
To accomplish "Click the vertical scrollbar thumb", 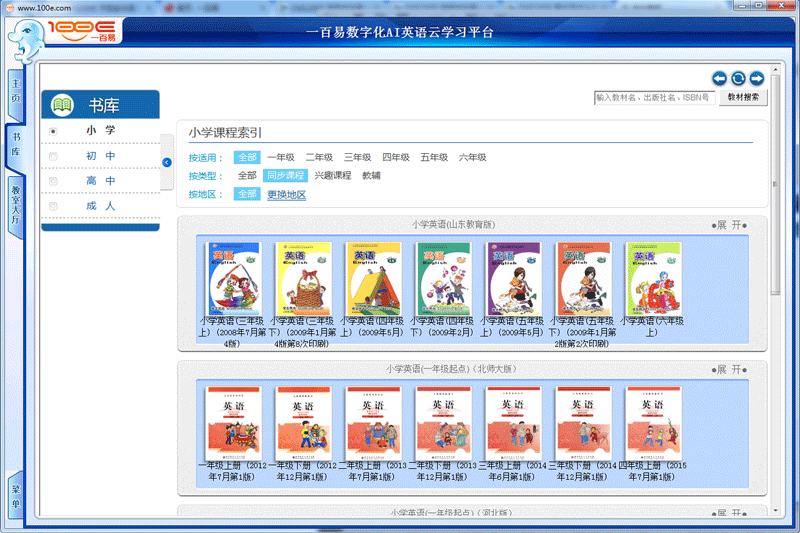I will tap(776, 185).
